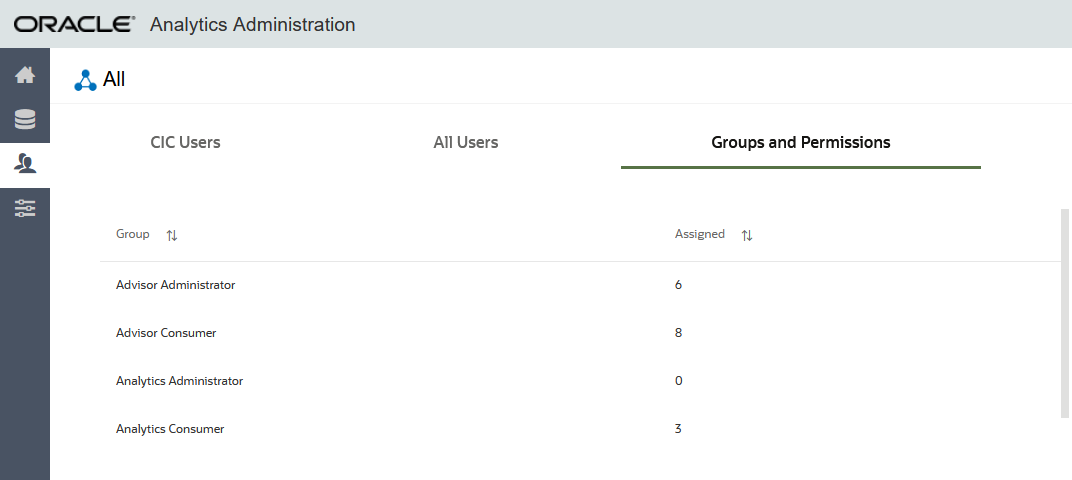The height and width of the screenshot is (480, 1072).
Task: Click assigned count 8 for Advisor Consumer
Action: [678, 333]
